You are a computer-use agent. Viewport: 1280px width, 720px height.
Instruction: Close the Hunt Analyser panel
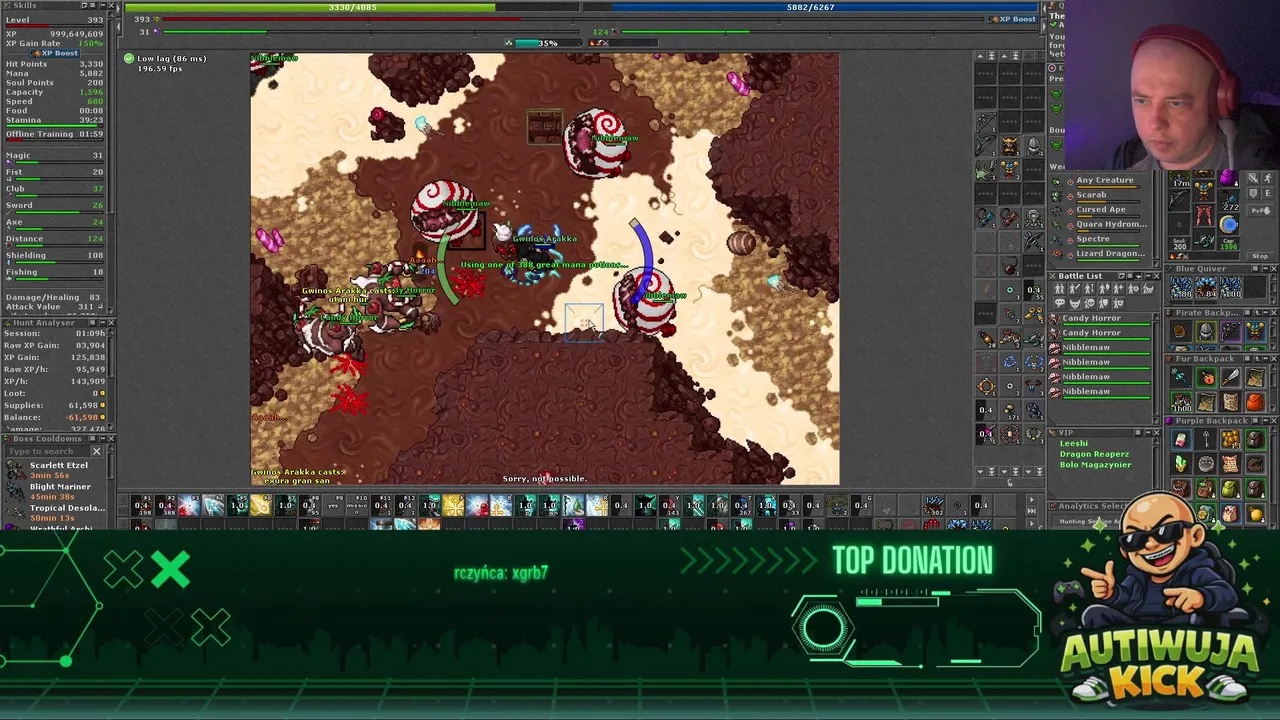(x=110, y=323)
